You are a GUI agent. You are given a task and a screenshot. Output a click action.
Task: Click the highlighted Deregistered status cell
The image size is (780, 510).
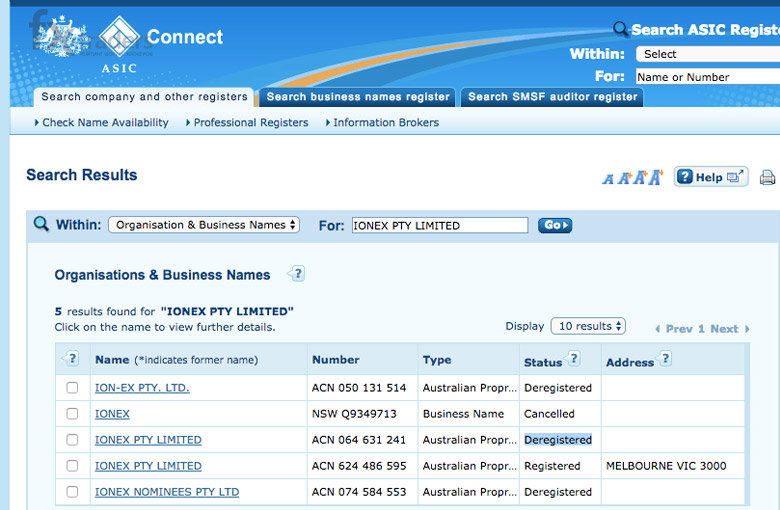[x=558, y=440]
